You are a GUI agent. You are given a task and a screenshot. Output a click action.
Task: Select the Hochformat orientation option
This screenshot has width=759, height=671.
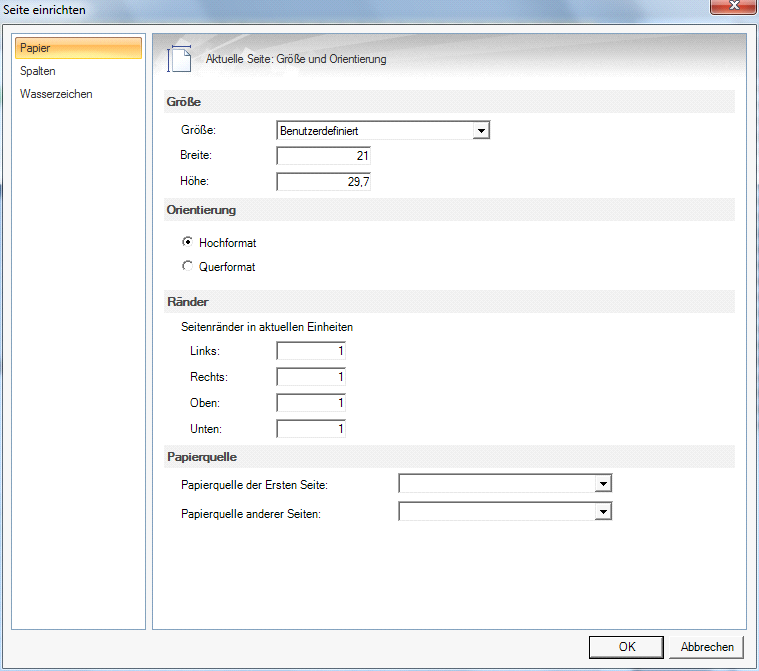(187, 242)
